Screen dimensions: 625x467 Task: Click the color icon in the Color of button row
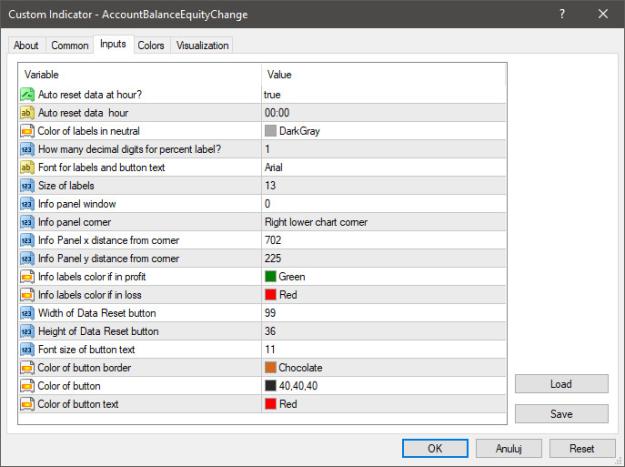coord(27,386)
